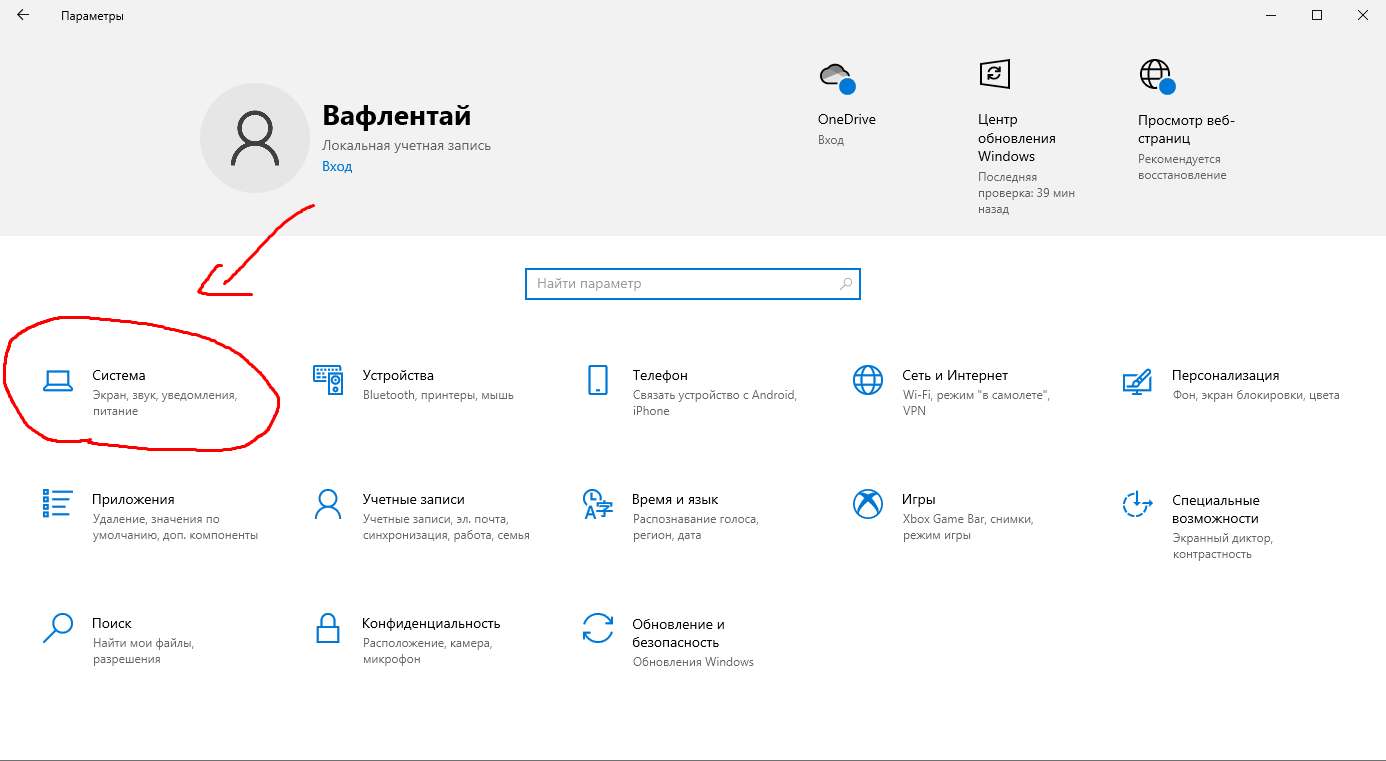The width and height of the screenshot is (1386, 761).
Task: Open the Сеть и Интернет title
Action: (955, 375)
